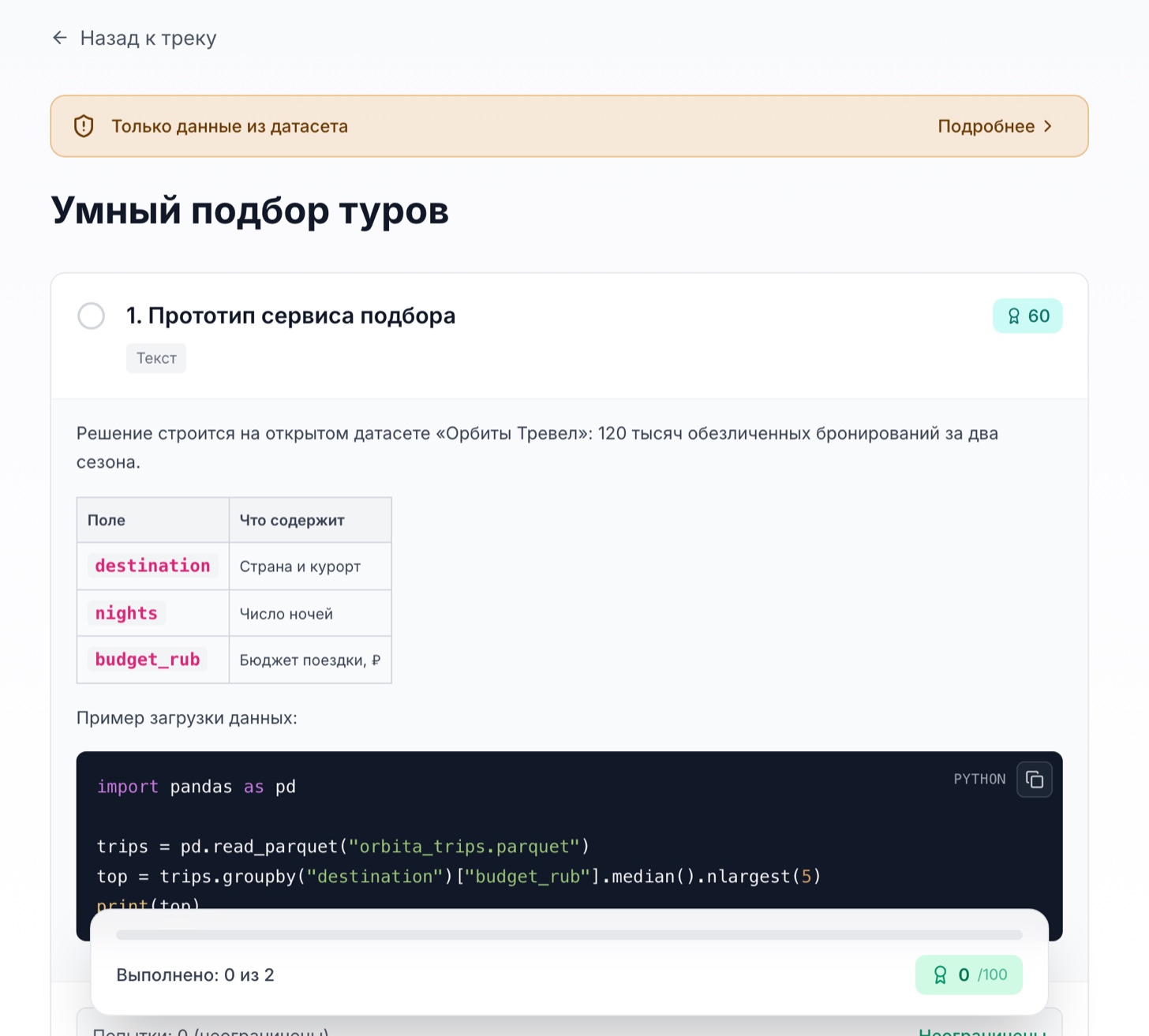The image size is (1149, 1036).
Task: Expand the chevron next to Подробнее
Action: [x=1047, y=126]
